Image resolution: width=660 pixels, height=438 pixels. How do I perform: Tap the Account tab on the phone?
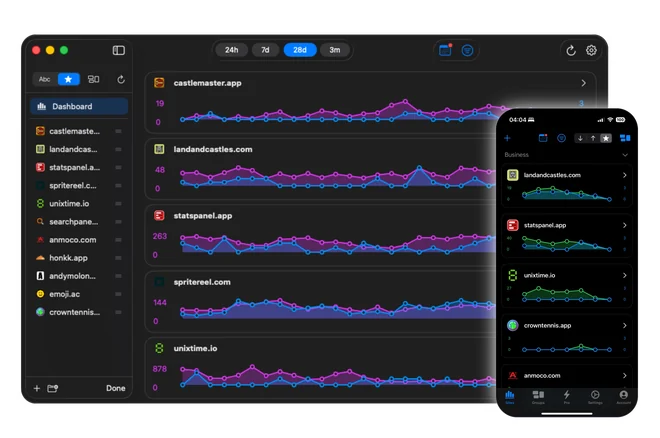[x=623, y=397]
